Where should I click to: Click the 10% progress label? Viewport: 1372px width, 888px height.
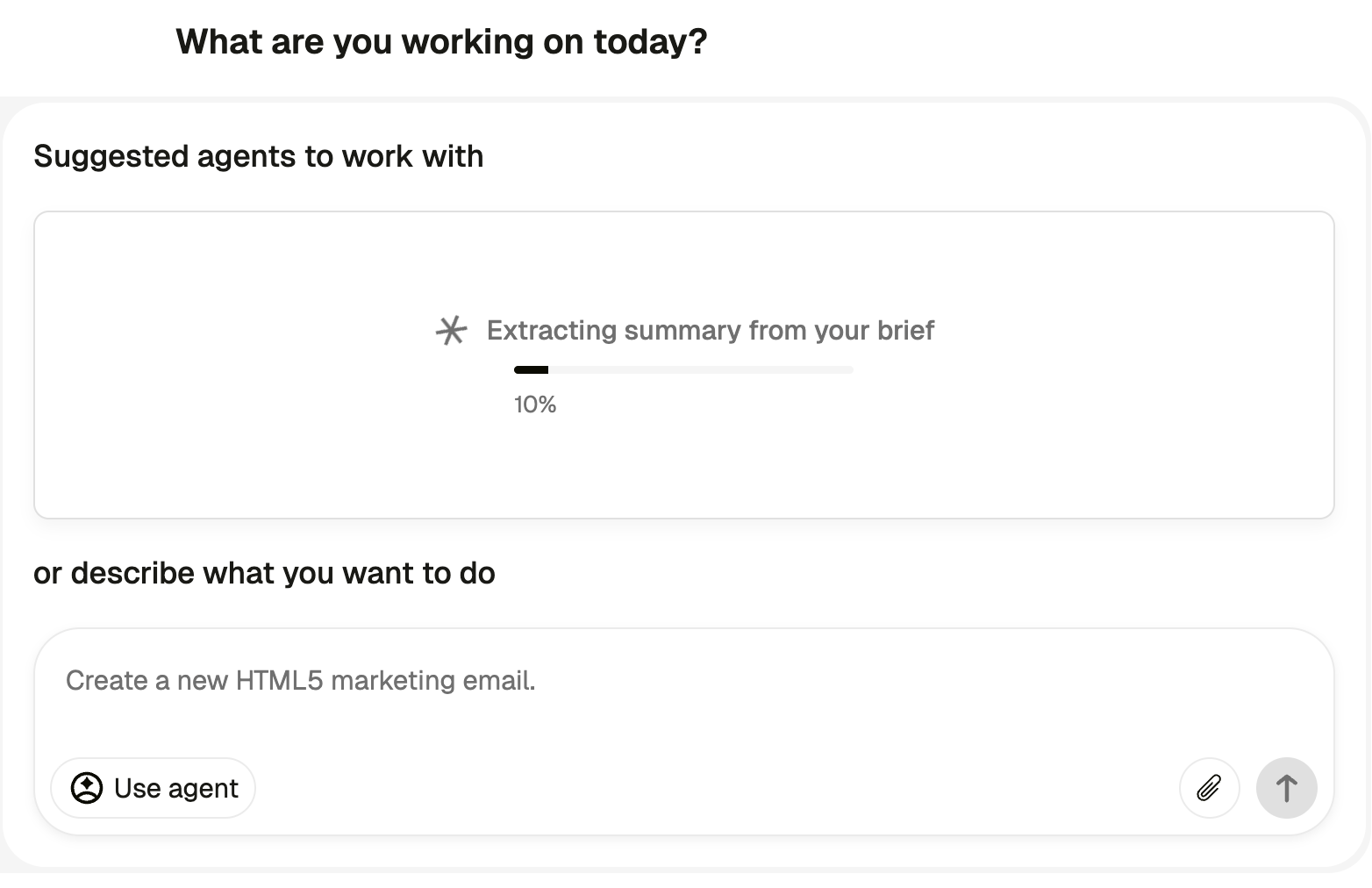[x=535, y=405]
